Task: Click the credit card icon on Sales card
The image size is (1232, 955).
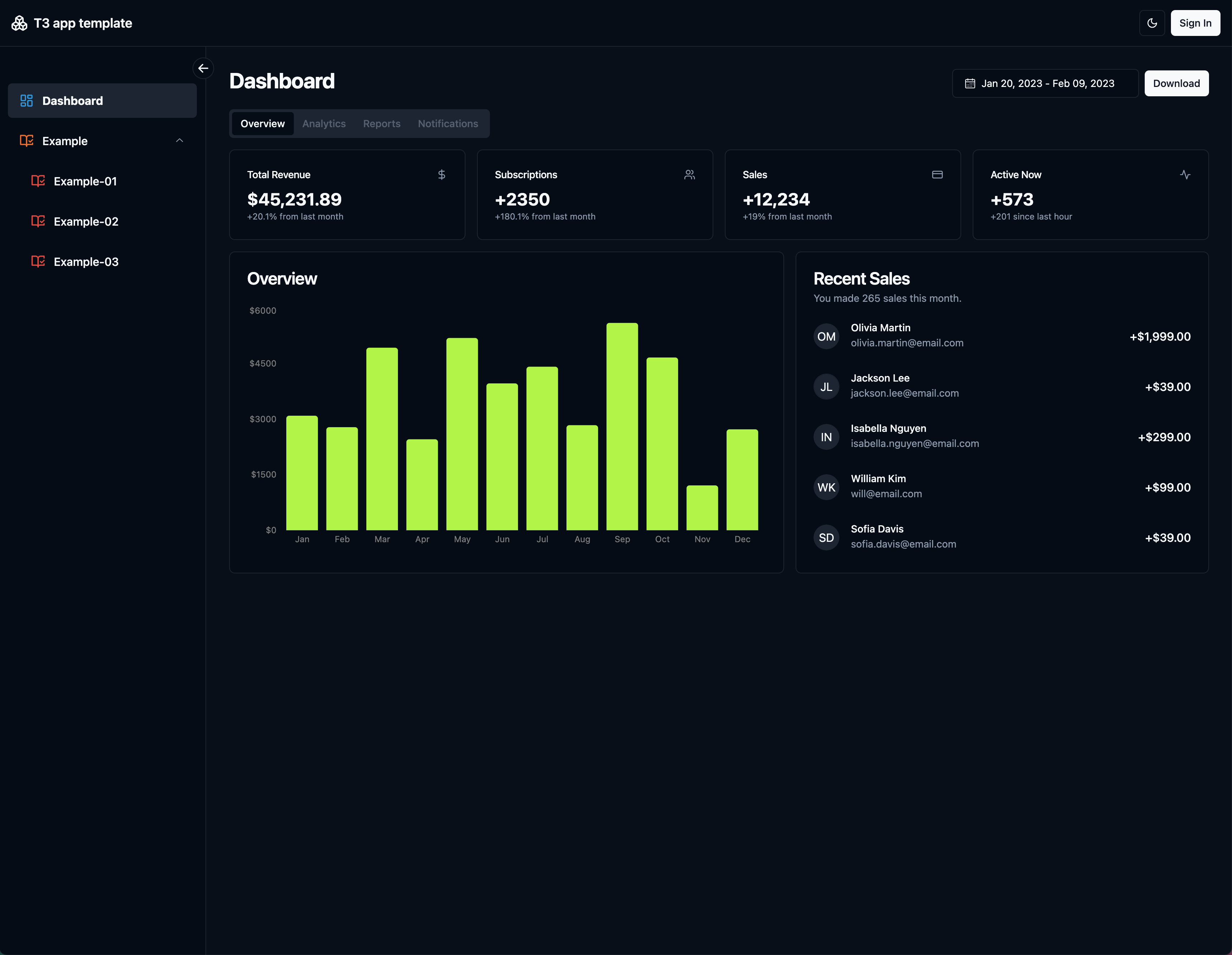Action: 937,175
